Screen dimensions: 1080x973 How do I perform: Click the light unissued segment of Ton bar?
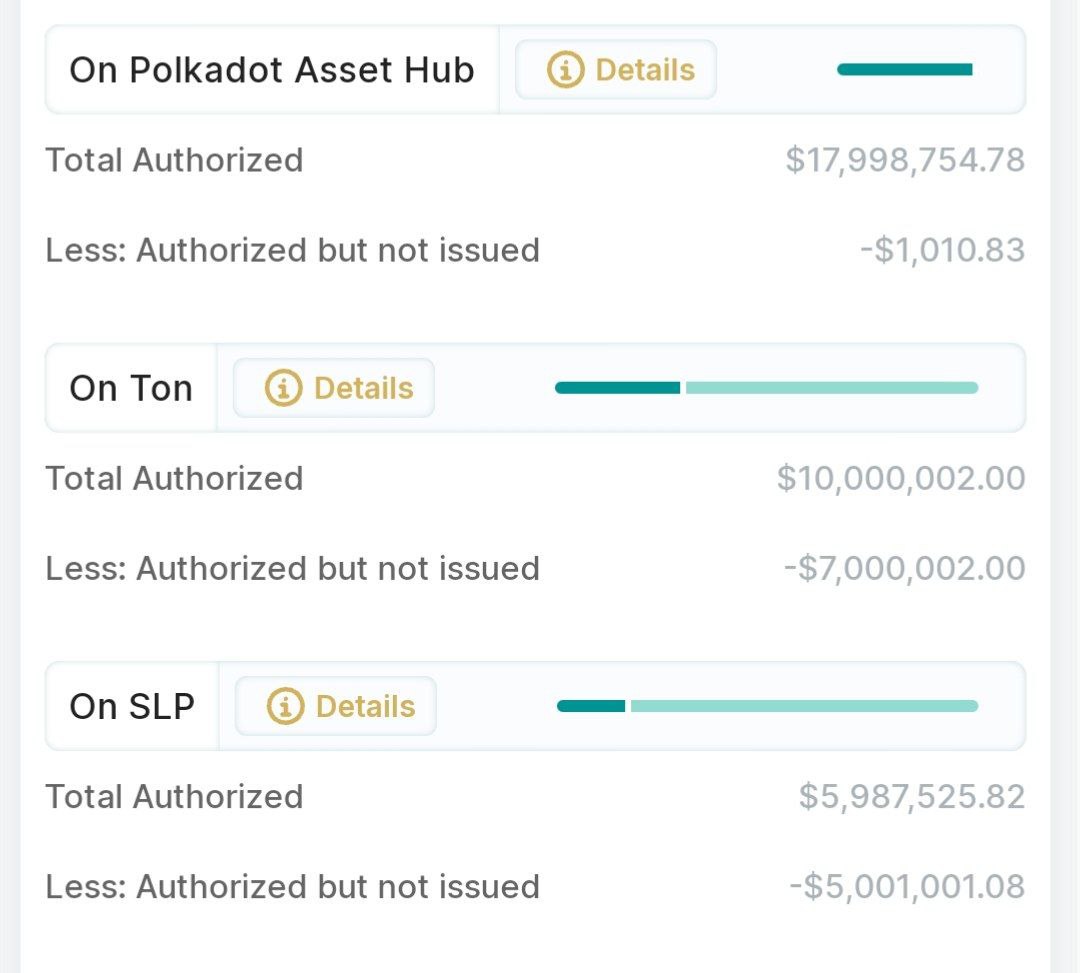831,388
